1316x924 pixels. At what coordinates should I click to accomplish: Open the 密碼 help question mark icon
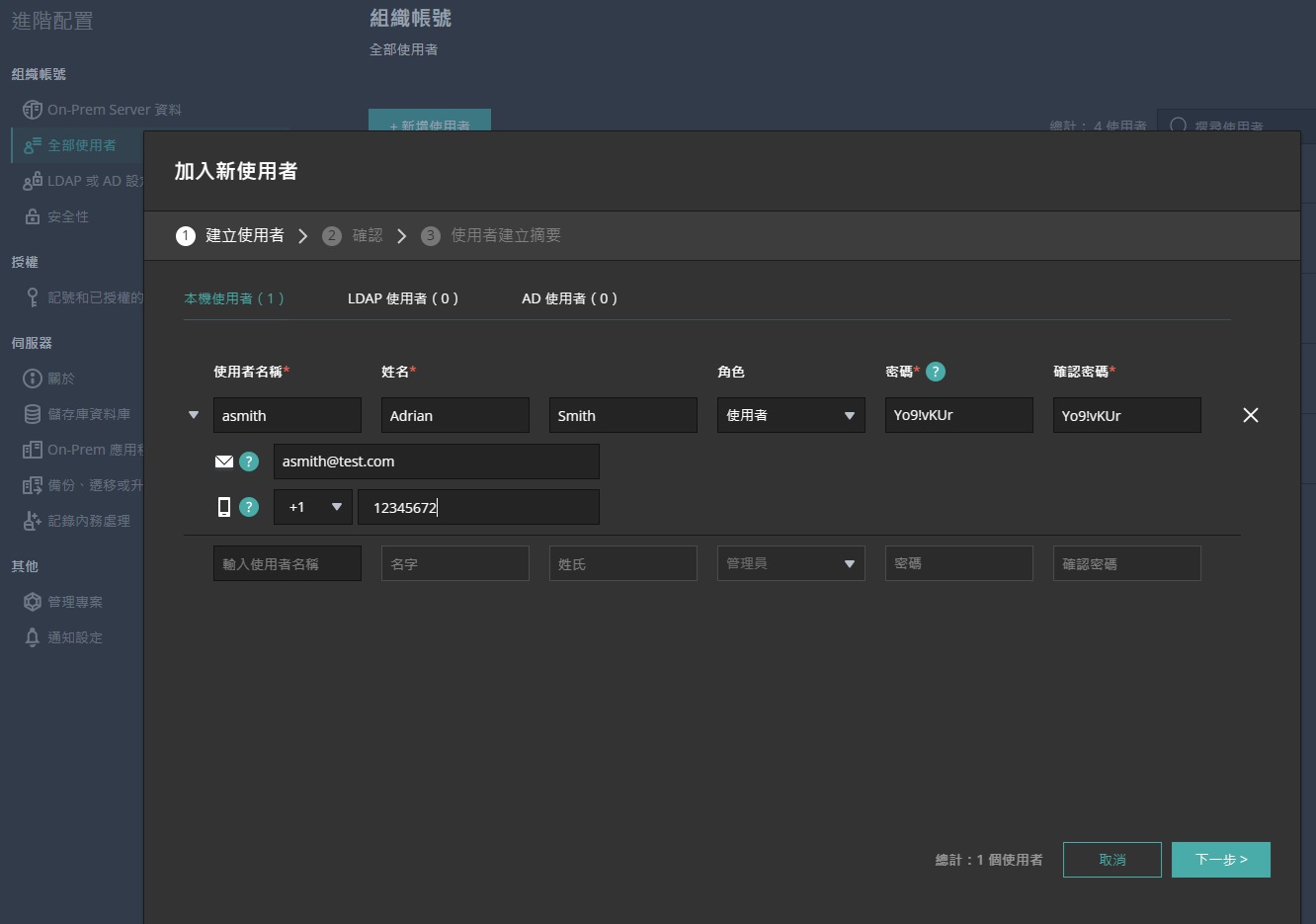point(935,372)
